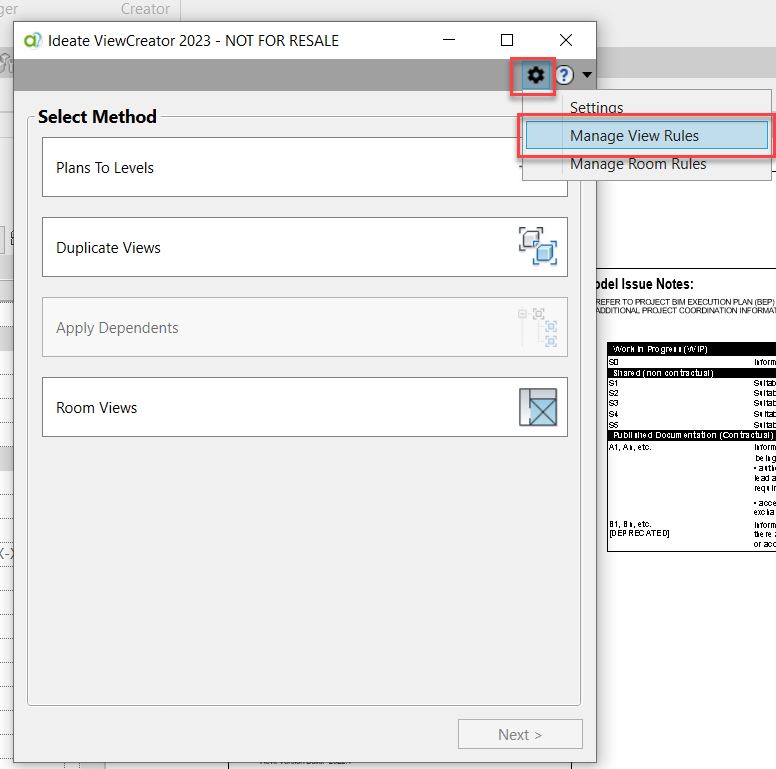
Task: Open the gear settings menu icon
Action: 535,75
